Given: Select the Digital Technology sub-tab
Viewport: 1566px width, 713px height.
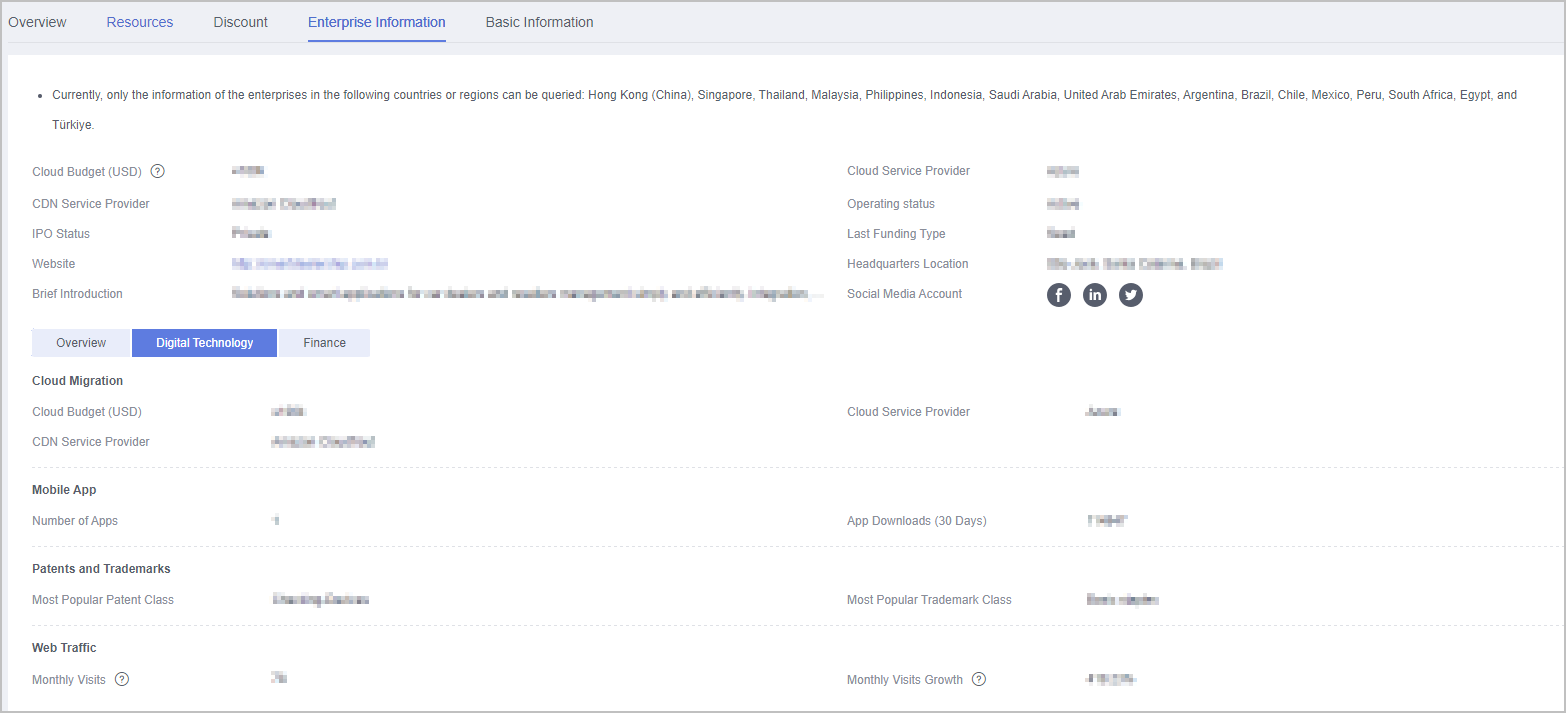Looking at the screenshot, I should [x=204, y=343].
